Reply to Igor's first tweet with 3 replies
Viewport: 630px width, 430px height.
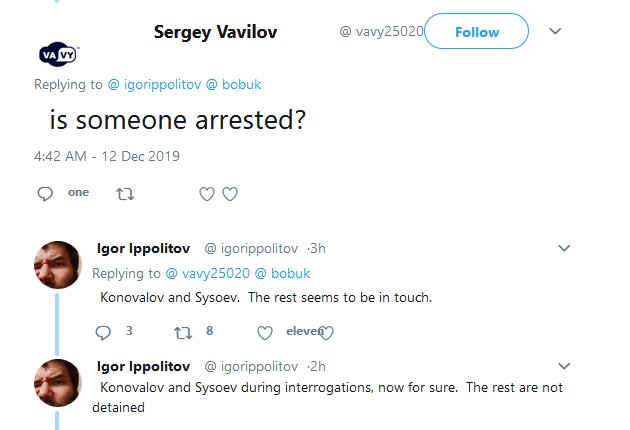click(104, 331)
